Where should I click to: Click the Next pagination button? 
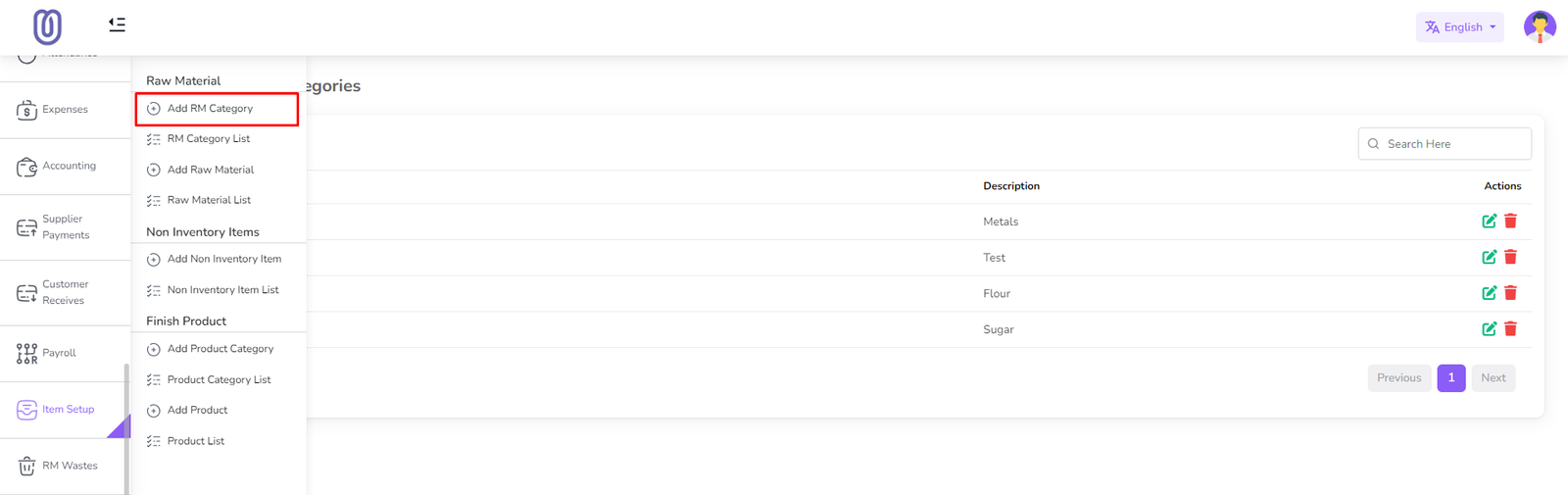[1493, 378]
